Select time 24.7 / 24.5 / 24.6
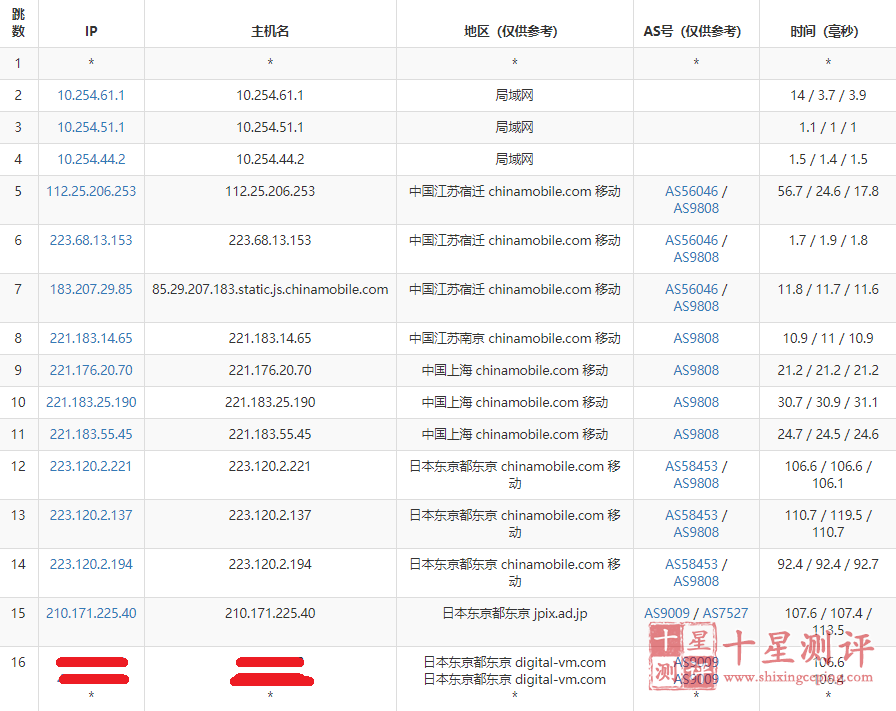Image resolution: width=896 pixels, height=711 pixels. pyautogui.click(x=827, y=435)
